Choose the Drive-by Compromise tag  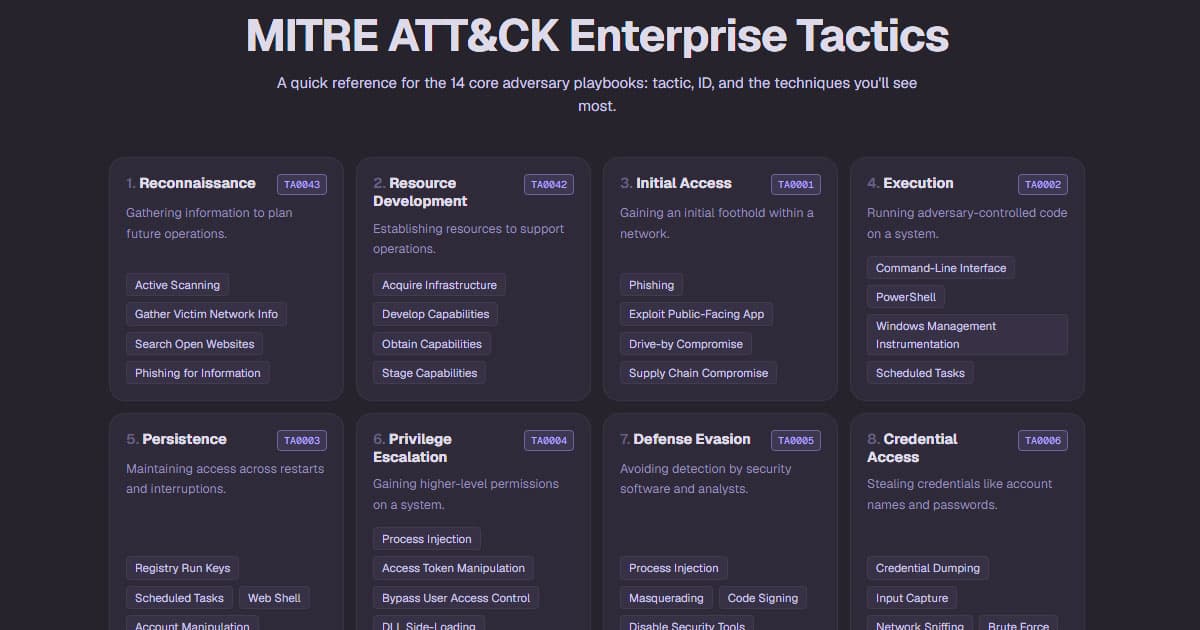click(x=686, y=344)
